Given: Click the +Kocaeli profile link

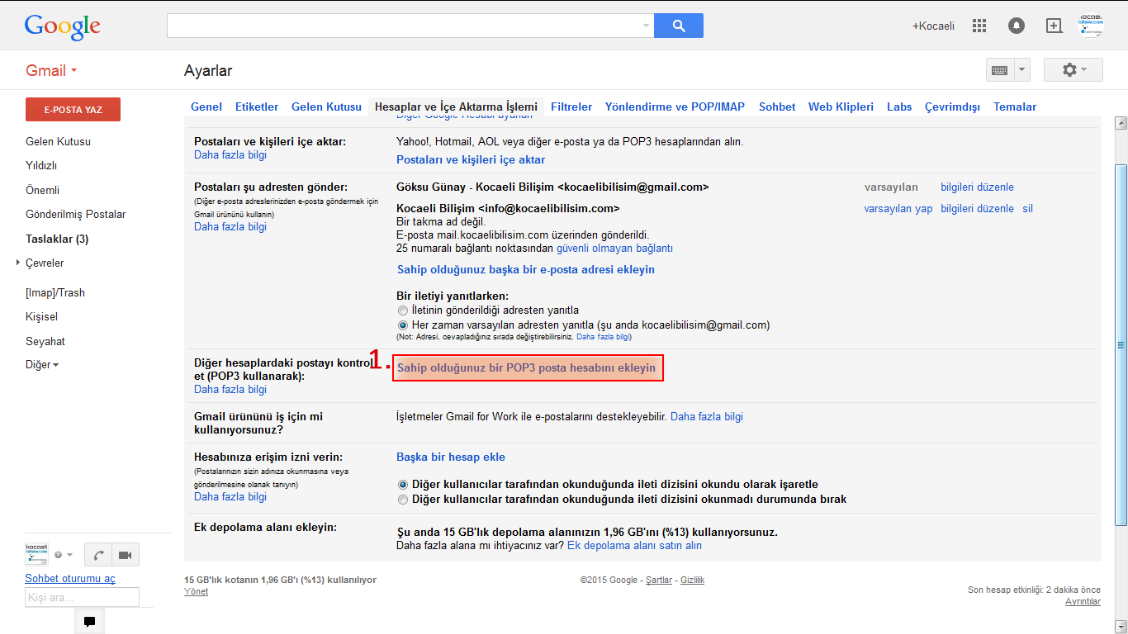Looking at the screenshot, I should click(933, 26).
